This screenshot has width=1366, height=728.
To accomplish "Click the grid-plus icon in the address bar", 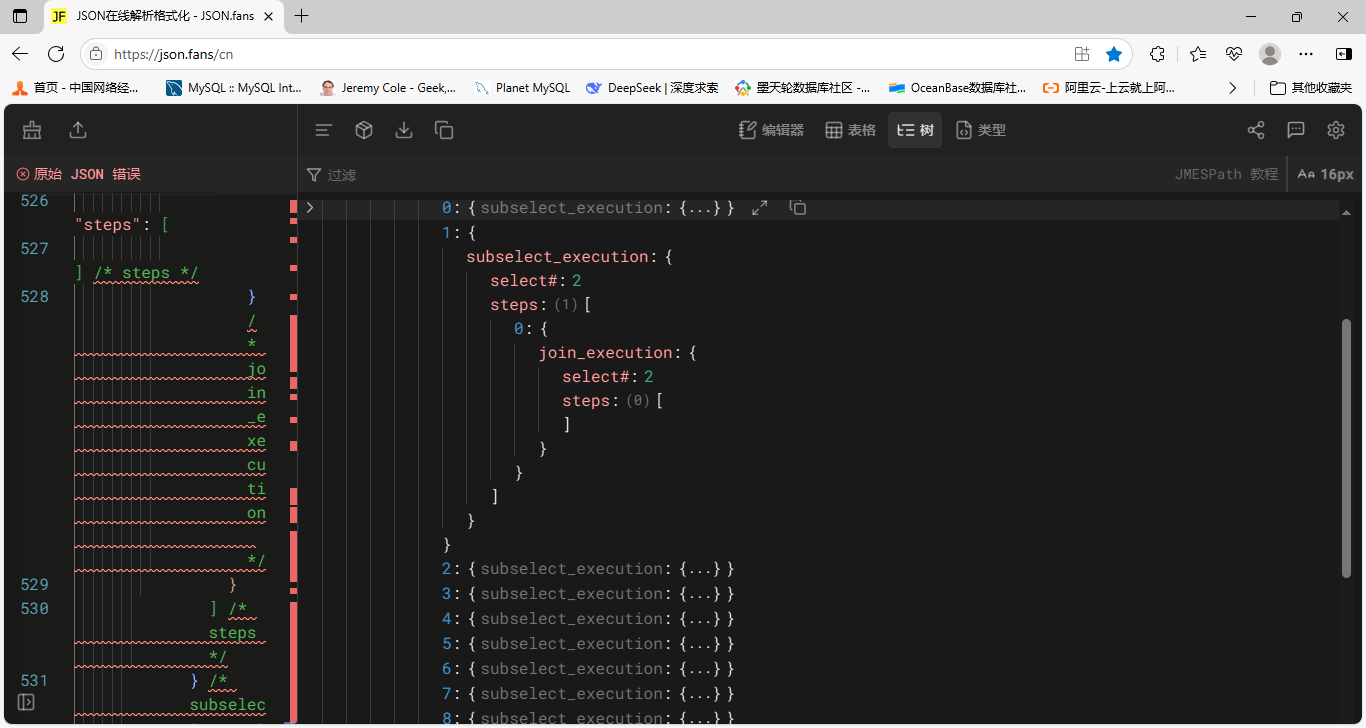I will 1082,54.
